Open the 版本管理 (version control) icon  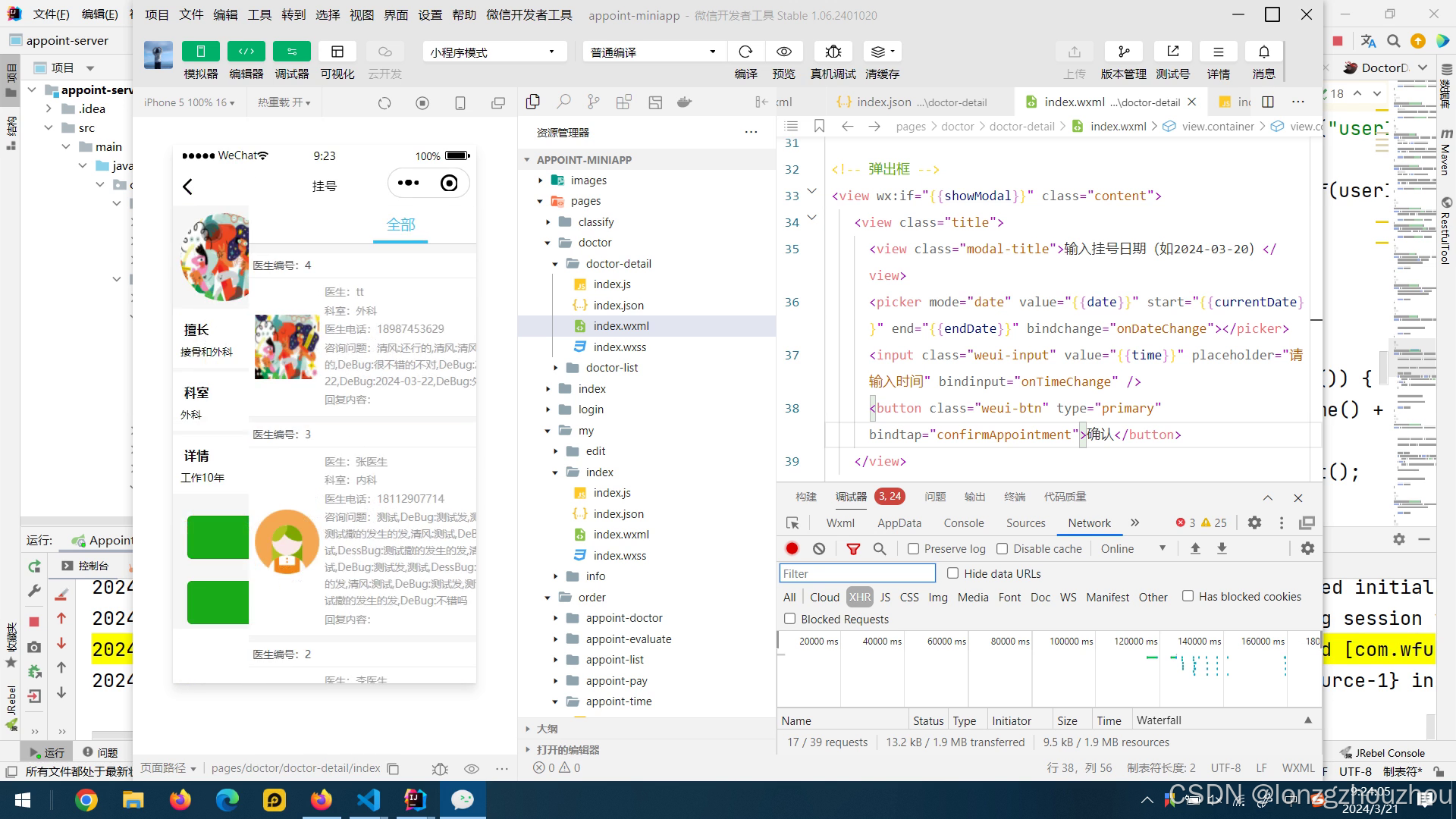click(1123, 52)
